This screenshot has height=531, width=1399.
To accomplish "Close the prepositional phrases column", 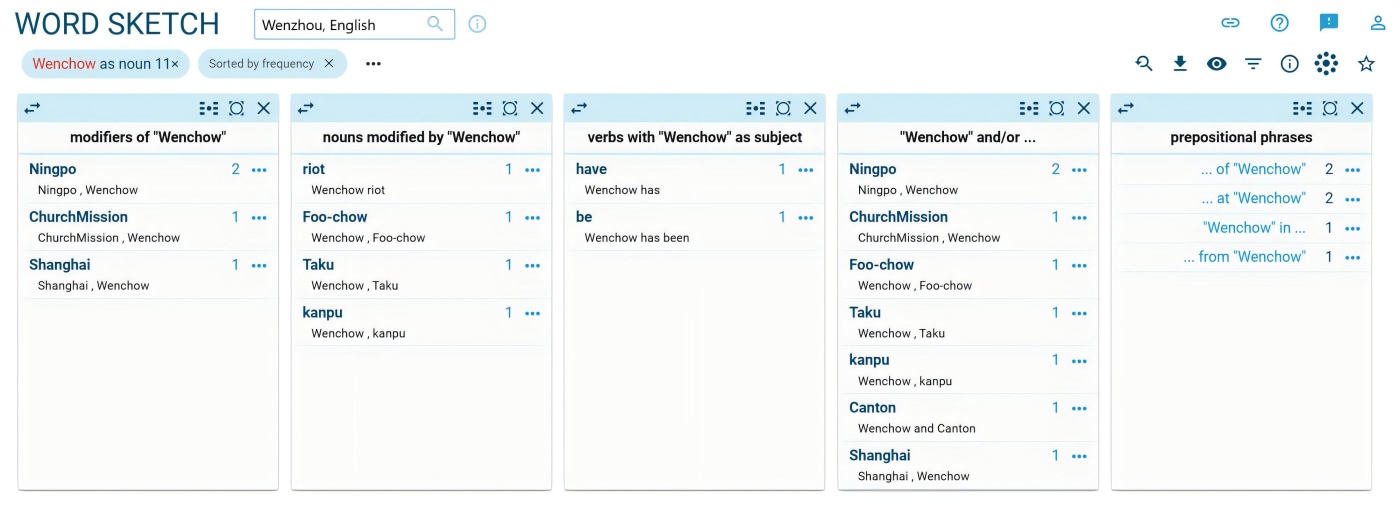I will point(1357,108).
